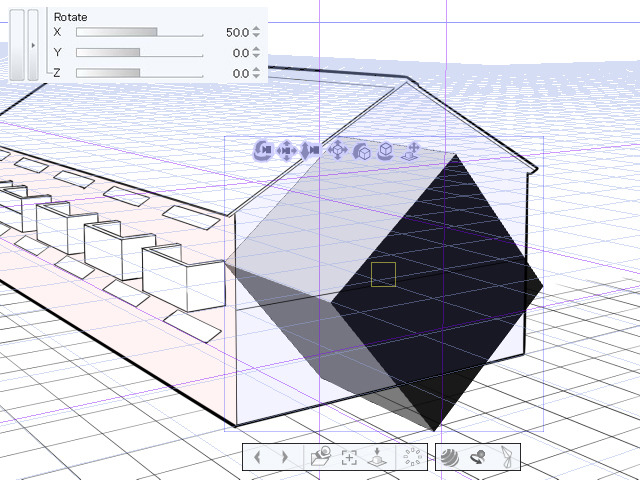
Task: Click the previous 3D object arrow
Action: (x=257, y=457)
